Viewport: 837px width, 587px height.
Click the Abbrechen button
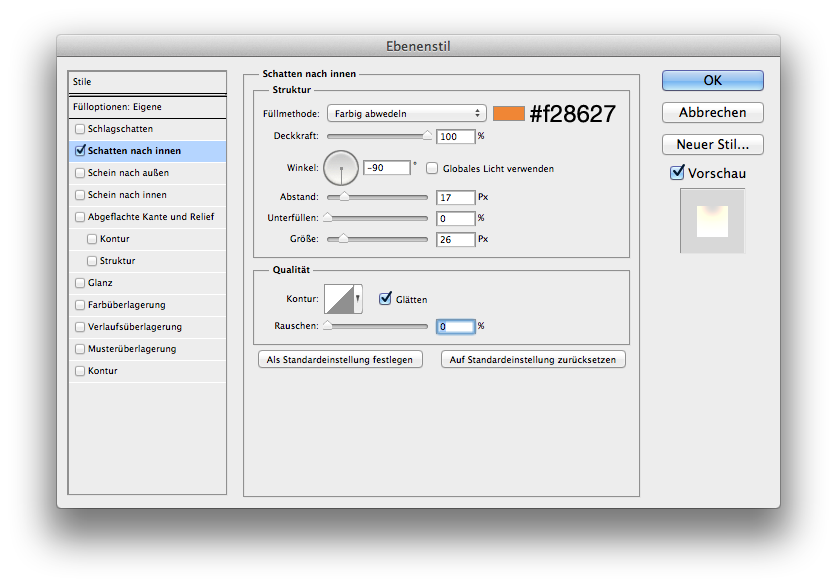coord(712,112)
